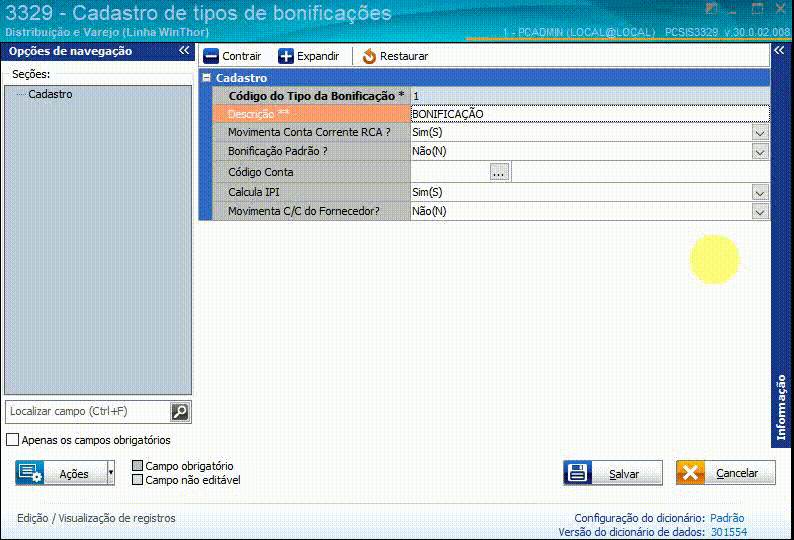Click the Bonificação Padrão ? label
This screenshot has height=540, width=794.
(277, 151)
